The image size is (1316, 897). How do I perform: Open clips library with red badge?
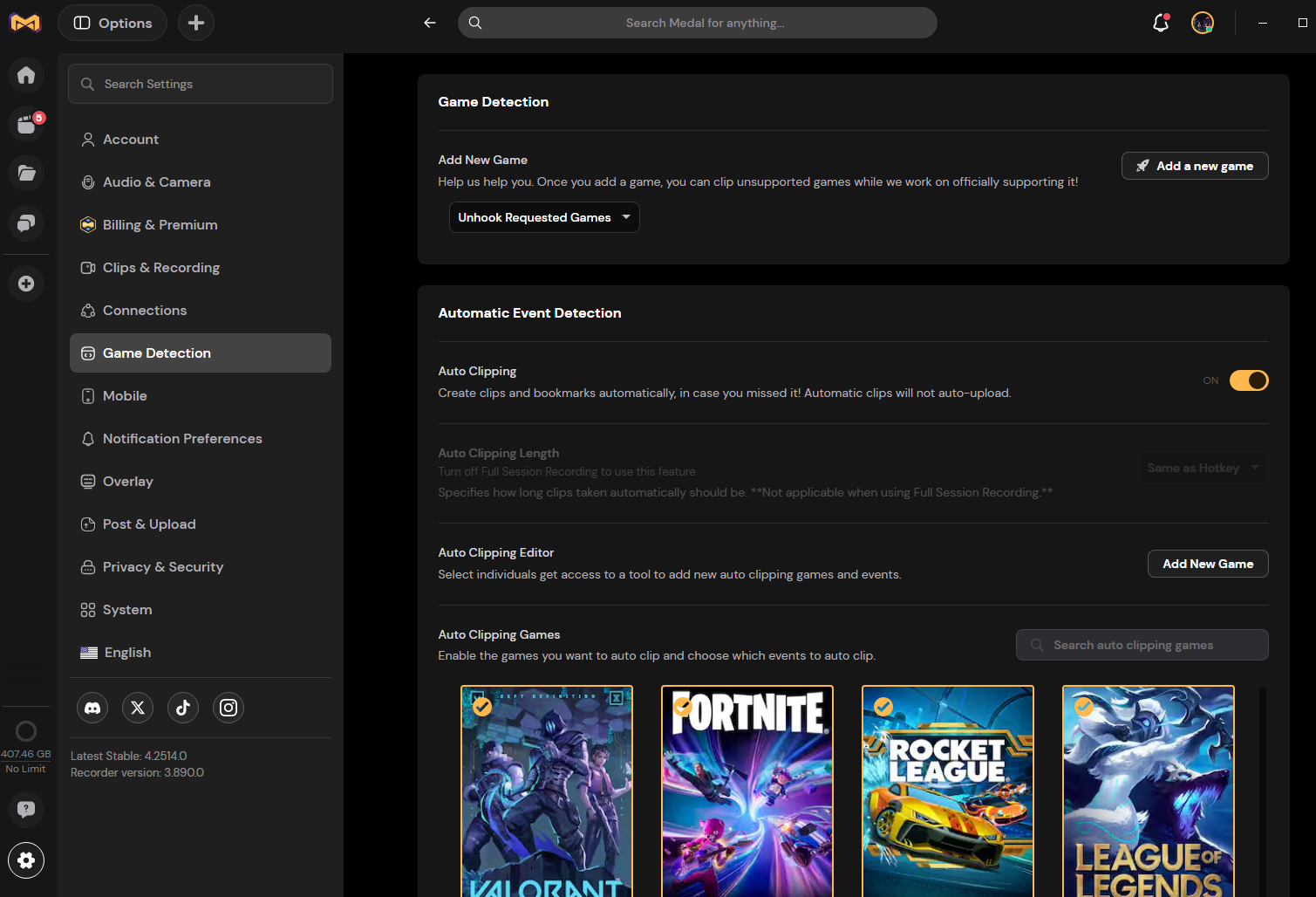coord(26,124)
